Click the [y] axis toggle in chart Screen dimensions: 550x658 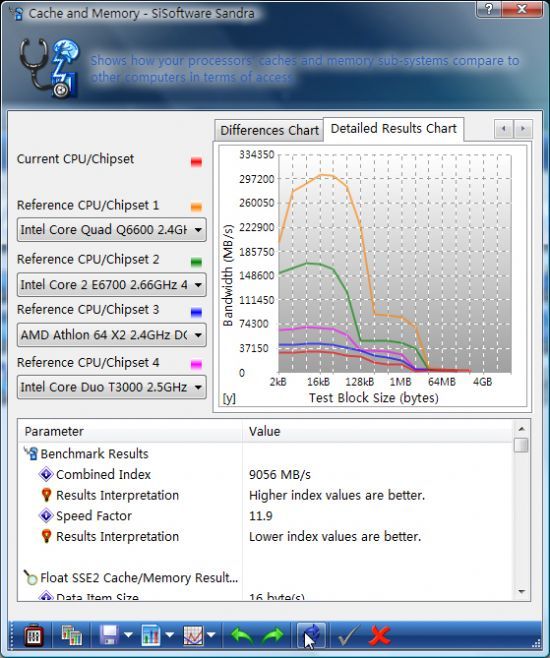tap(229, 398)
